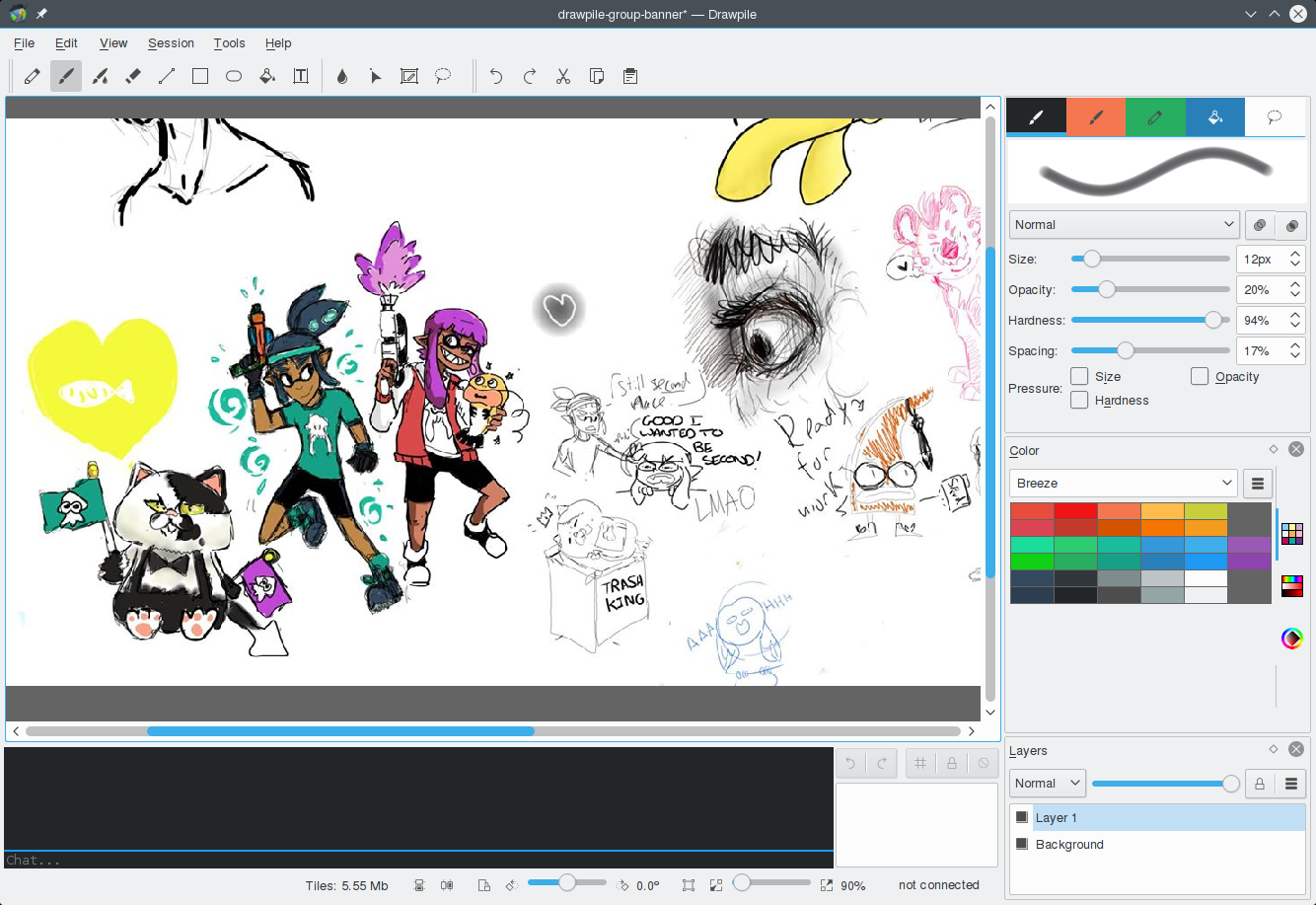This screenshot has width=1316, height=905.
Task: Toggle the layer lock button
Action: [x=1260, y=784]
